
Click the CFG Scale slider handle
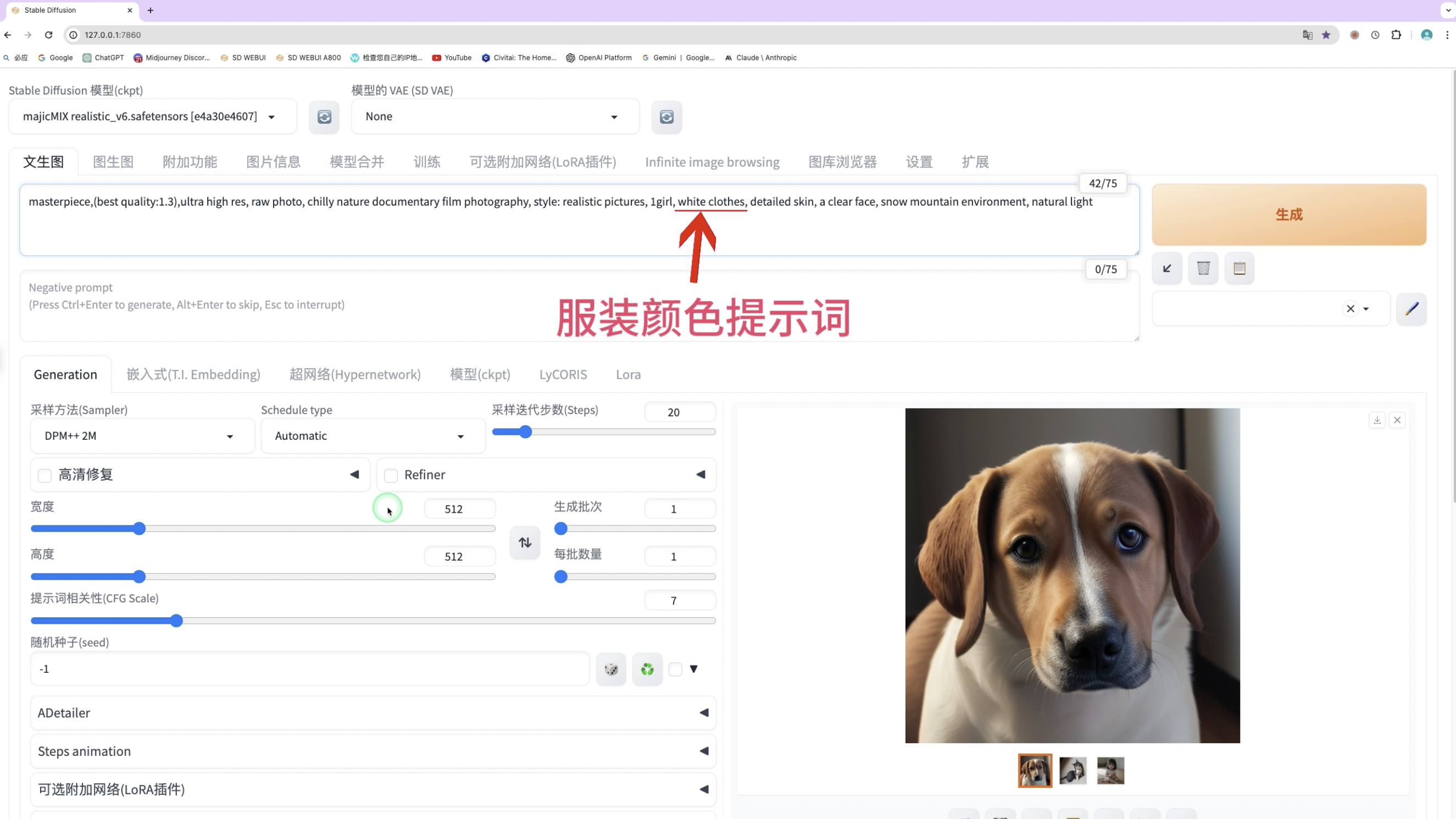[176, 621]
